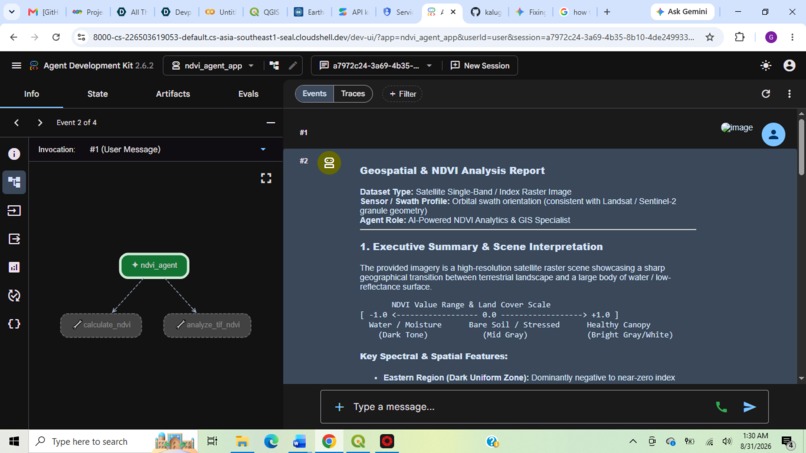
Task: Click the agent graph structure icon in header
Action: click(274, 65)
